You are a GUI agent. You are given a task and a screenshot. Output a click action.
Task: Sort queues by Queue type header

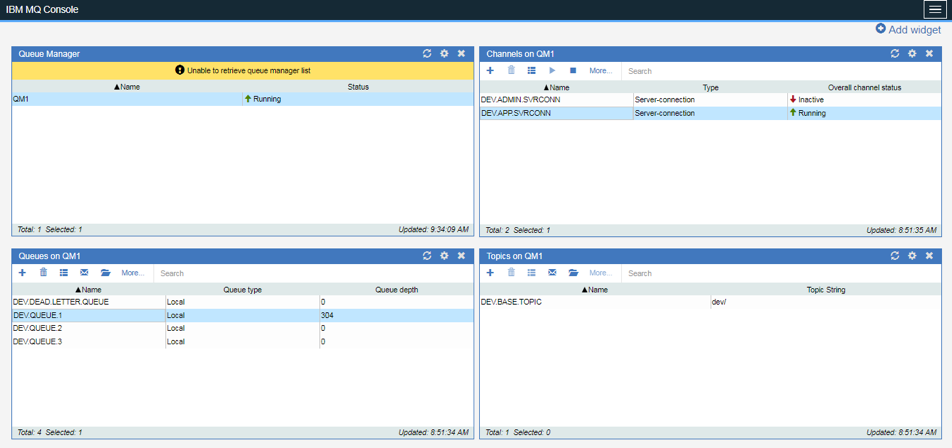click(x=242, y=290)
